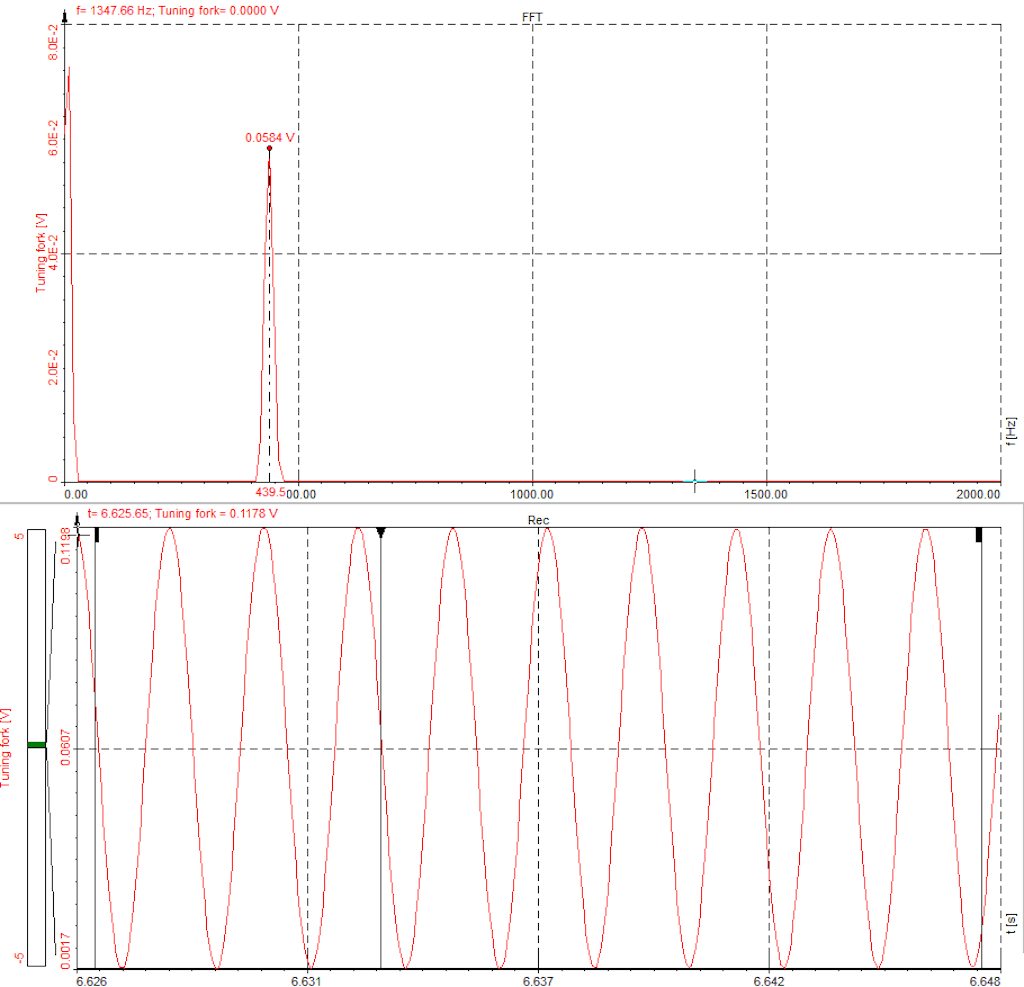
Task: Click the 1500.00 frequency axis value
Action: click(x=765, y=494)
